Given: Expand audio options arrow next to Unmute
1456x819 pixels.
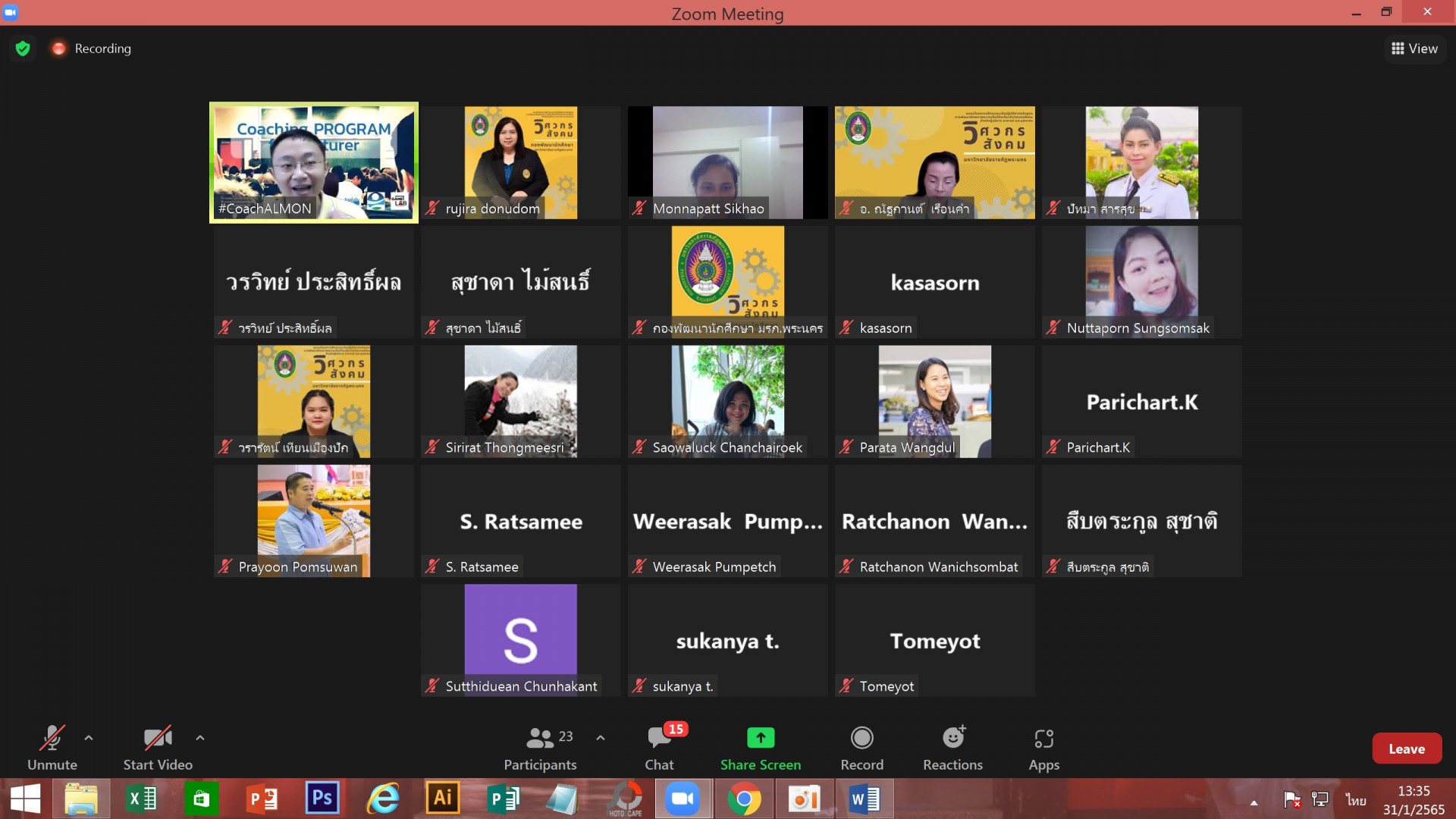Looking at the screenshot, I should 89,737.
